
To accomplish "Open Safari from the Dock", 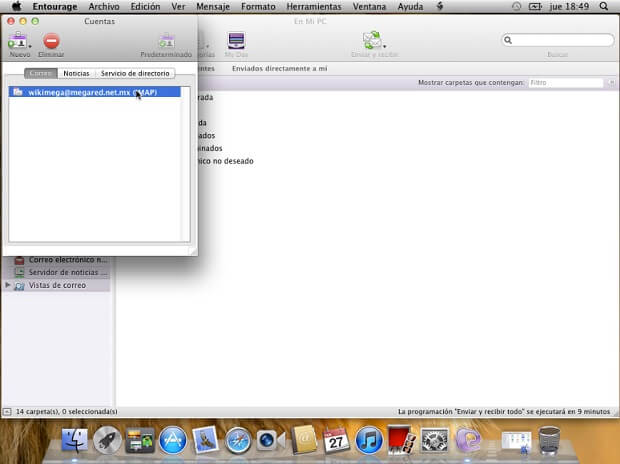I will (x=238, y=440).
